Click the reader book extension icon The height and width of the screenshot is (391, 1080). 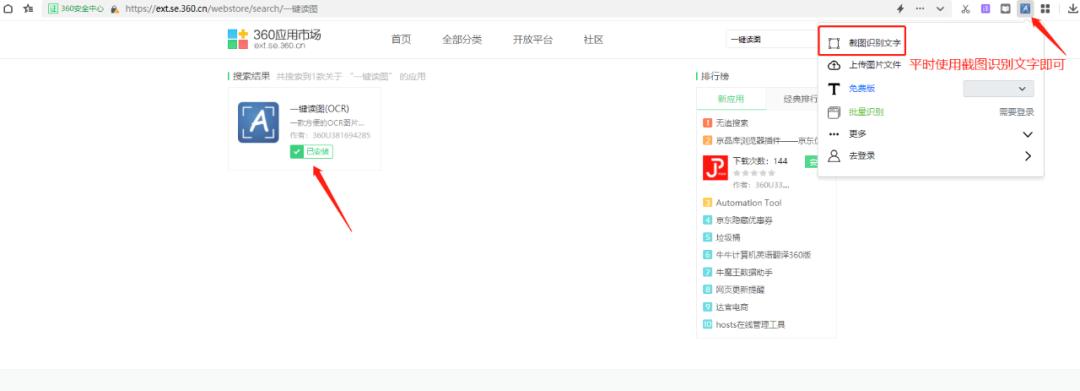tap(1006, 9)
